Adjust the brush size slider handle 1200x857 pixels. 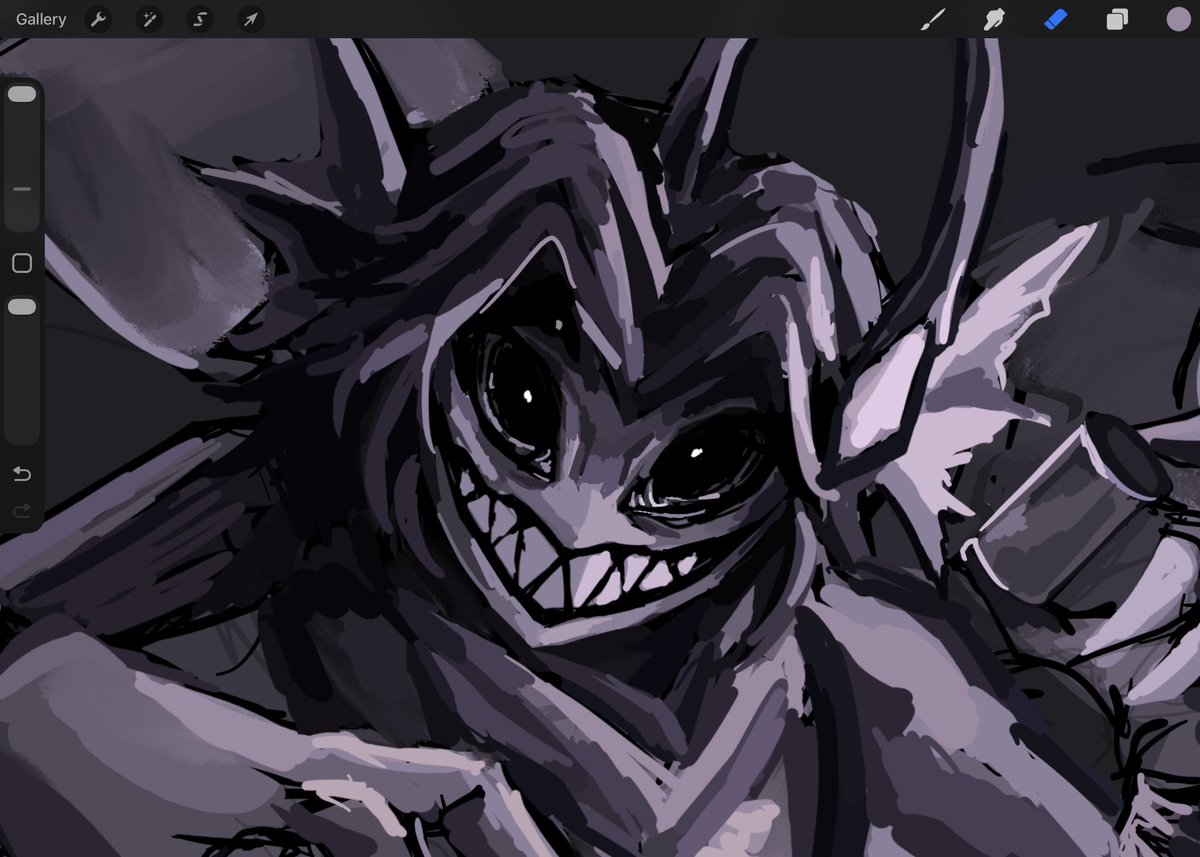22,94
